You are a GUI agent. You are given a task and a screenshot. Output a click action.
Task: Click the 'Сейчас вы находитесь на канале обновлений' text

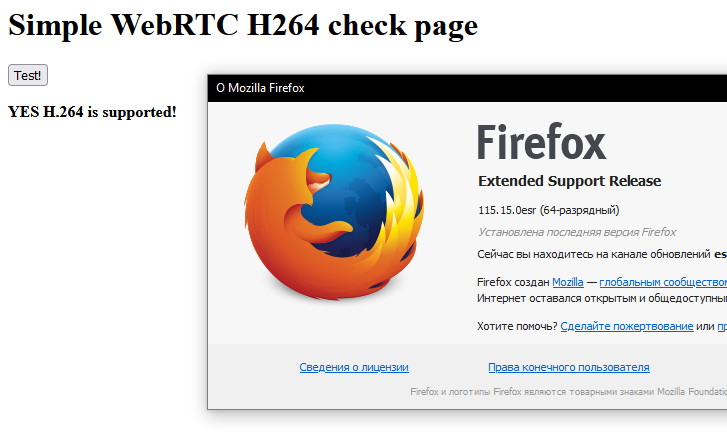tap(593, 254)
